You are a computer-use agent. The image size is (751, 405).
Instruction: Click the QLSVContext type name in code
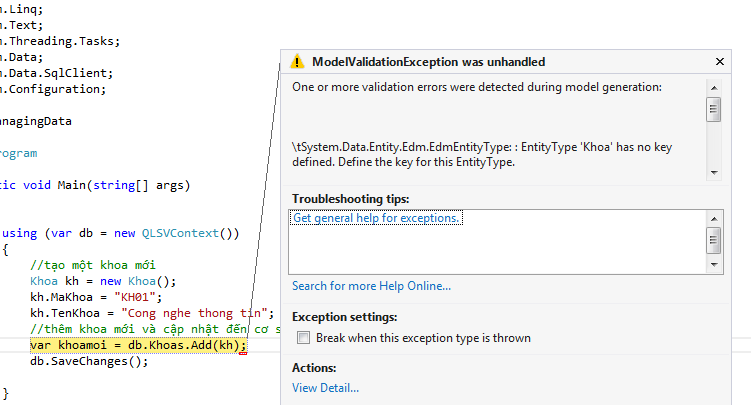180,233
